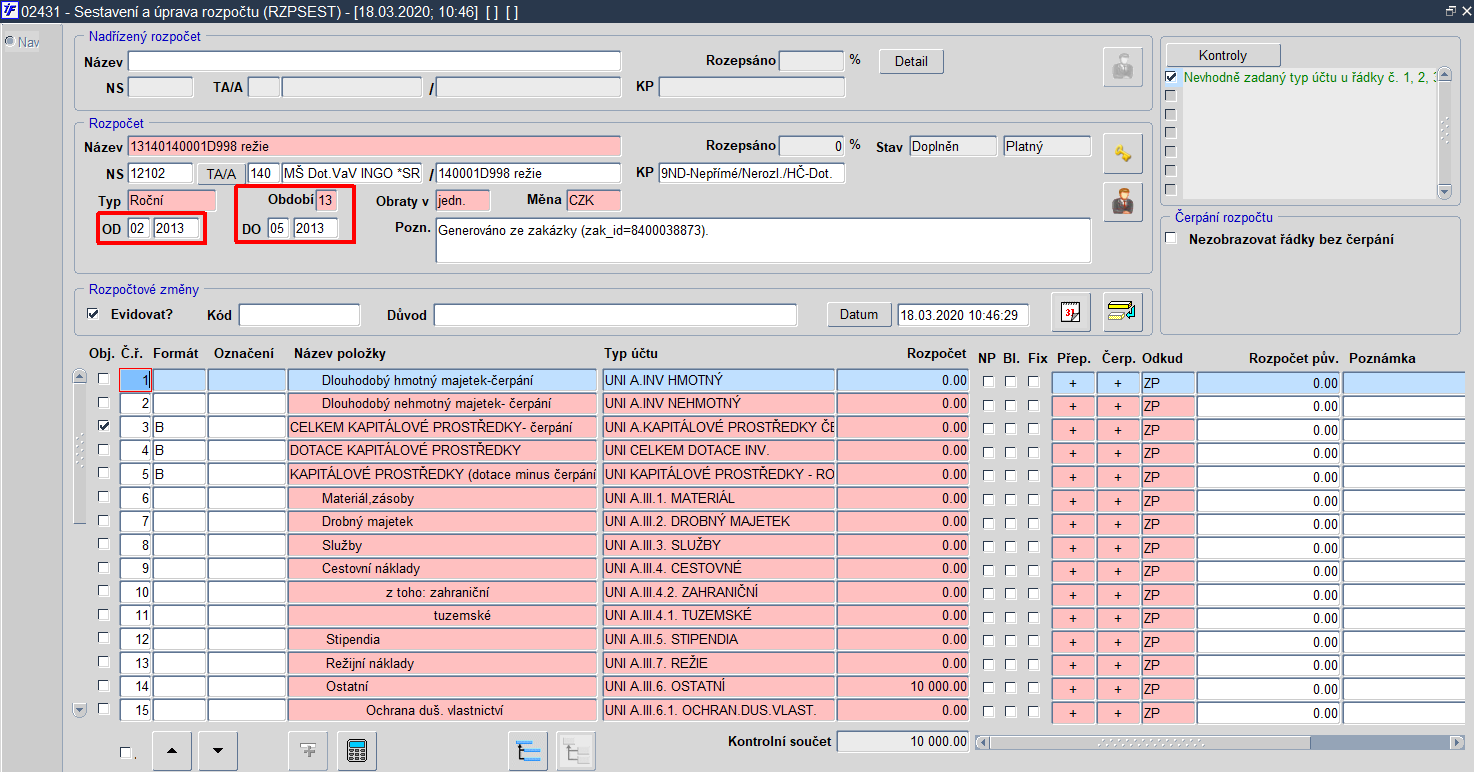
Task: Click Formát cell B in row 4
Action: coord(179,450)
